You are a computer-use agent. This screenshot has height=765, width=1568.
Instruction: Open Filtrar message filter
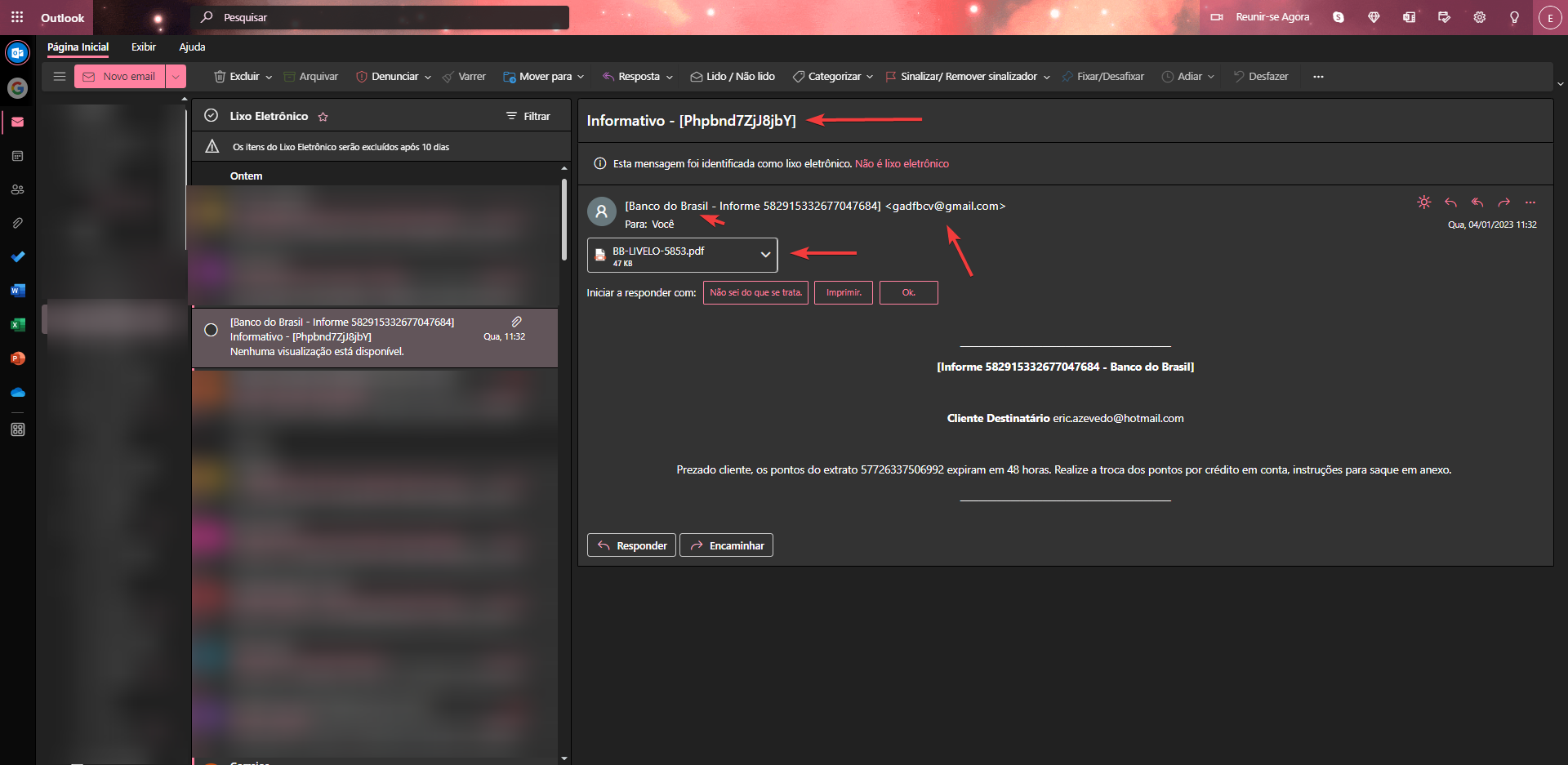[x=528, y=116]
